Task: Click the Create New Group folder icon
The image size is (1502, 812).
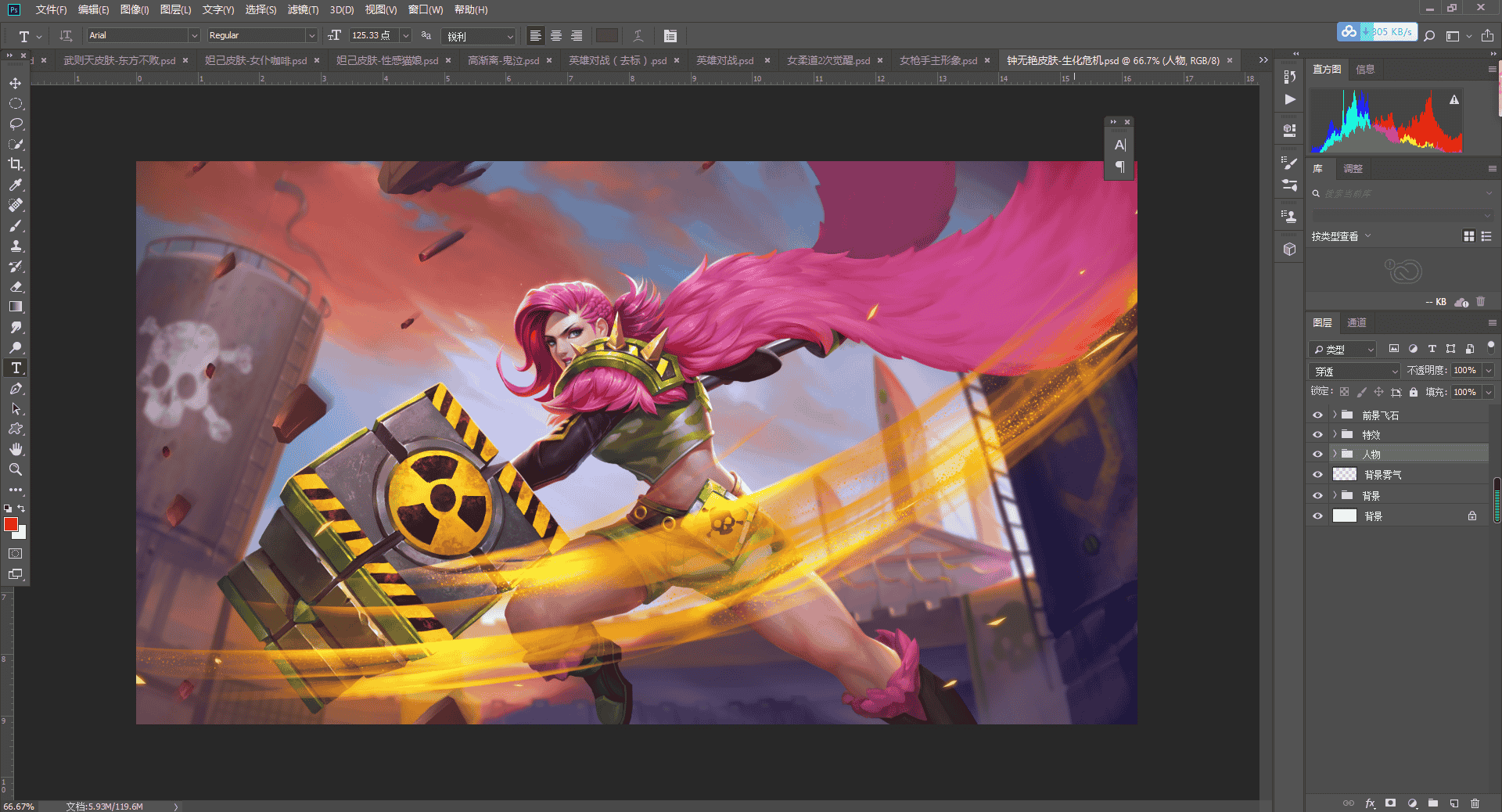Action: point(1433,803)
